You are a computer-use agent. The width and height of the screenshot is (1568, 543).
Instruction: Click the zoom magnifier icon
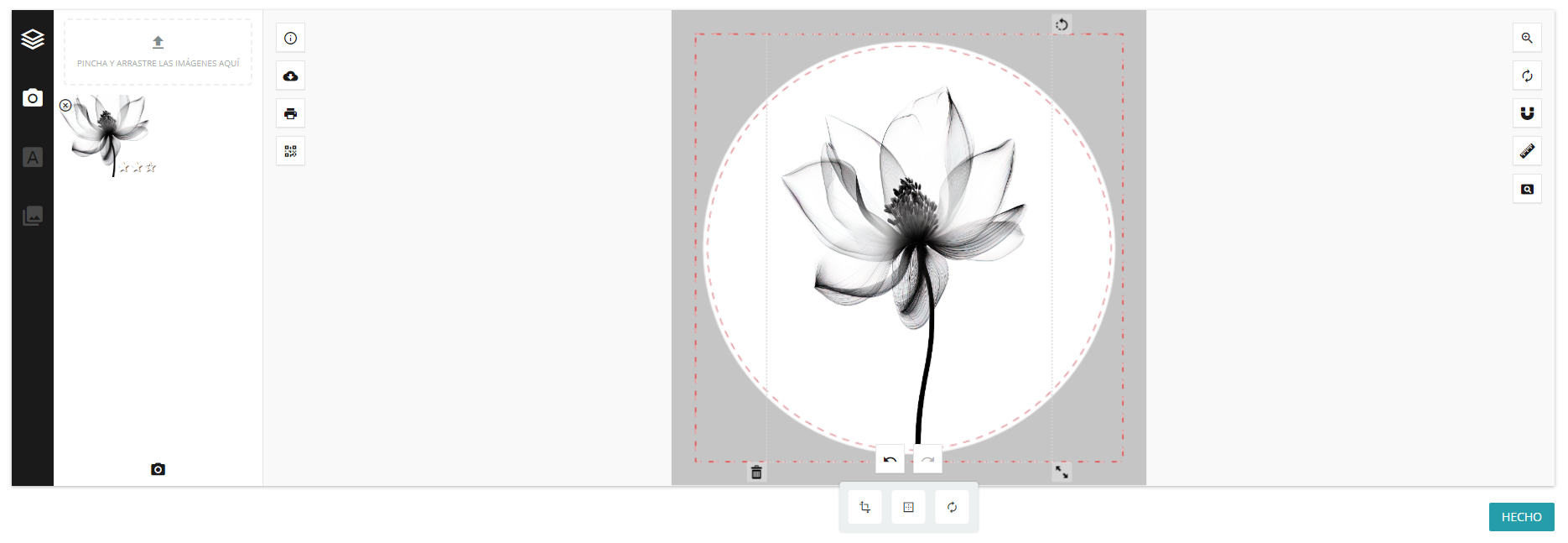tap(1526, 38)
